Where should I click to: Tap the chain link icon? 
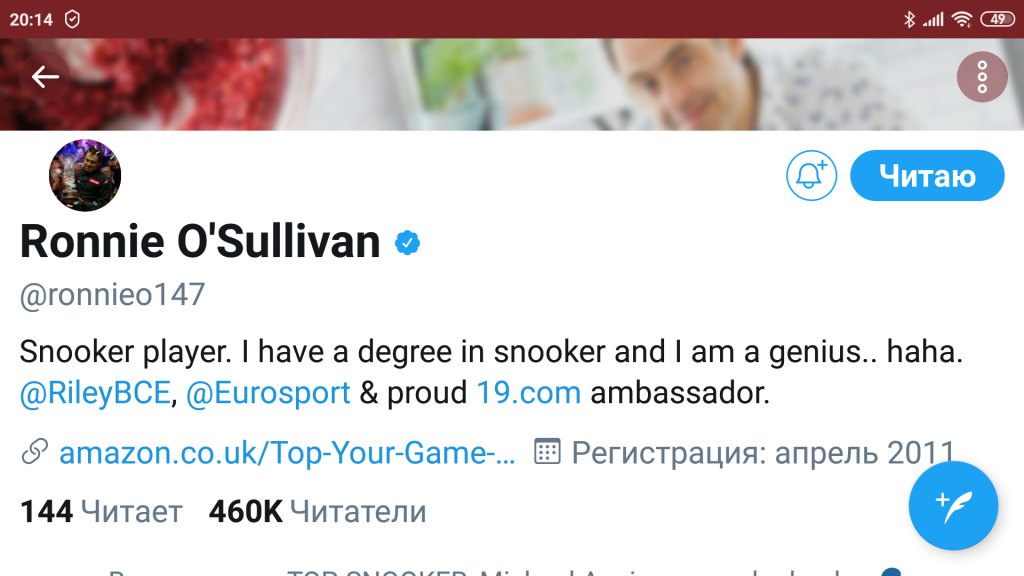point(35,453)
